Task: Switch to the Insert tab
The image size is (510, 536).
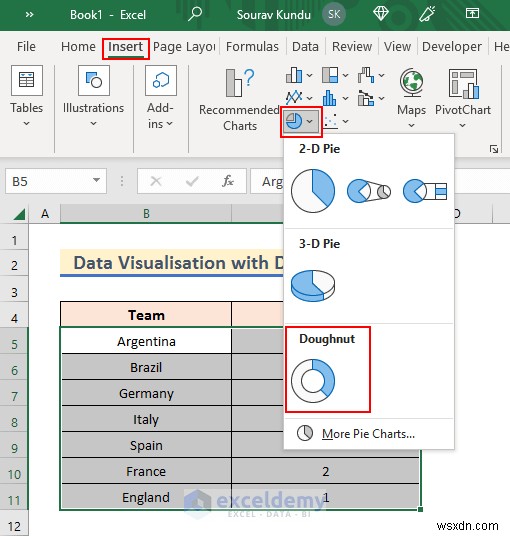Action: click(125, 47)
